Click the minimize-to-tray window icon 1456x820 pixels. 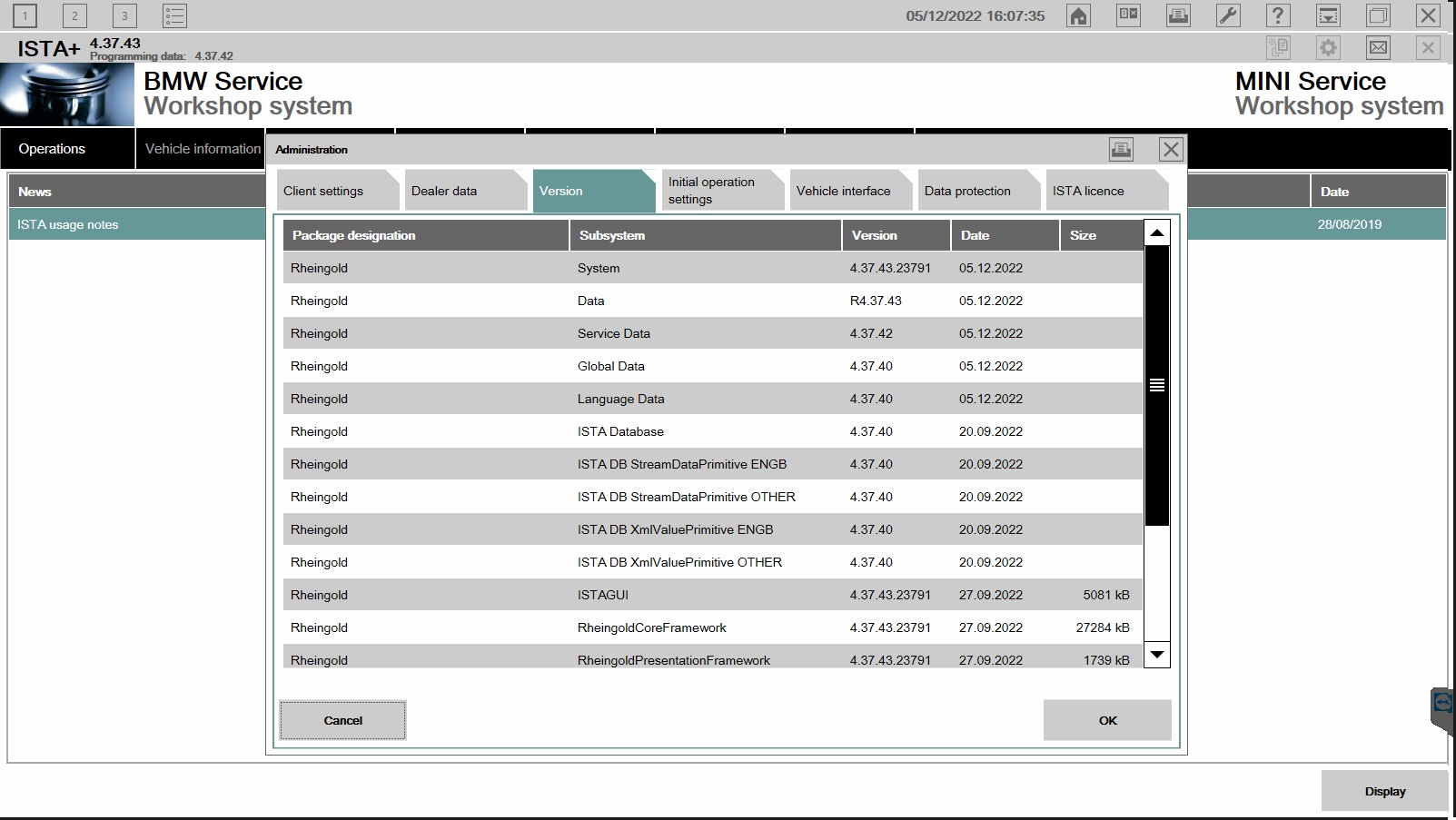[1328, 15]
